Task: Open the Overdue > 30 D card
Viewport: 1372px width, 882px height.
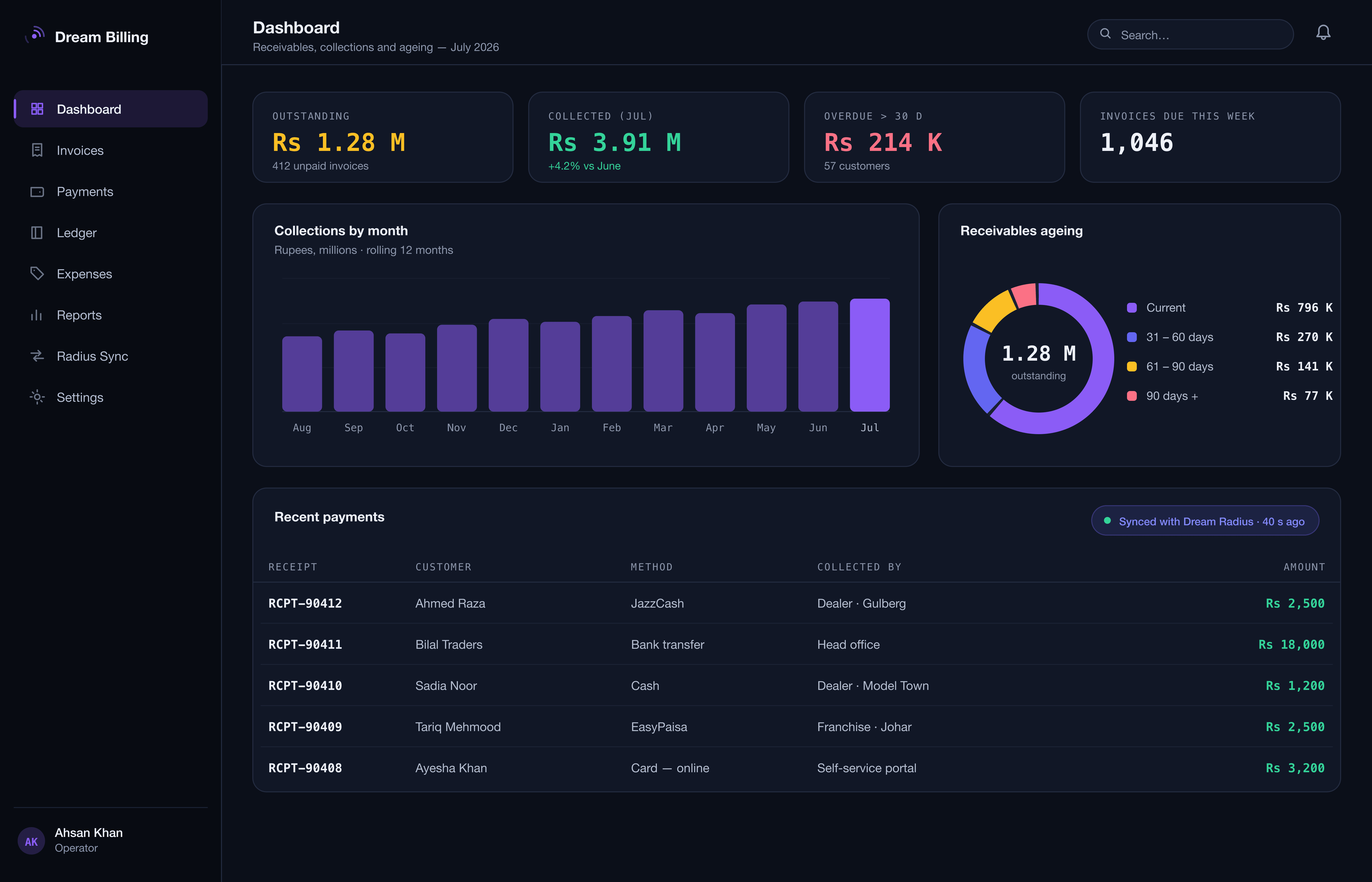Action: point(934,137)
